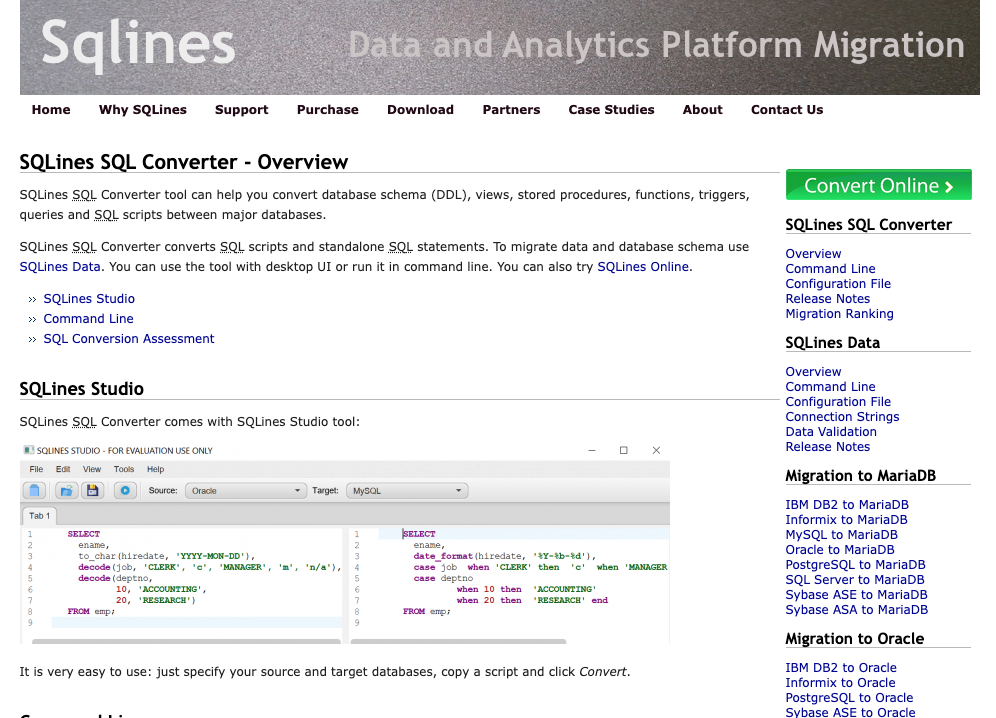
Task: Go to the Support page
Action: pos(241,109)
